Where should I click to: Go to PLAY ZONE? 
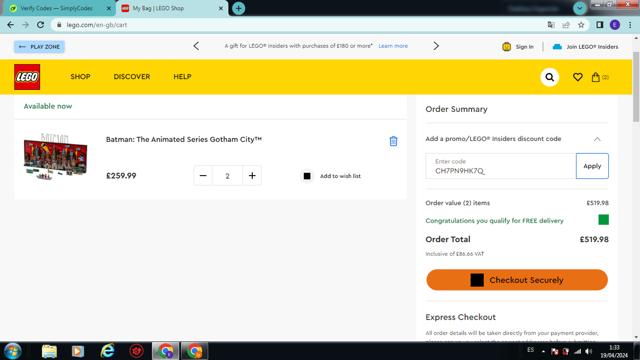pos(39,47)
